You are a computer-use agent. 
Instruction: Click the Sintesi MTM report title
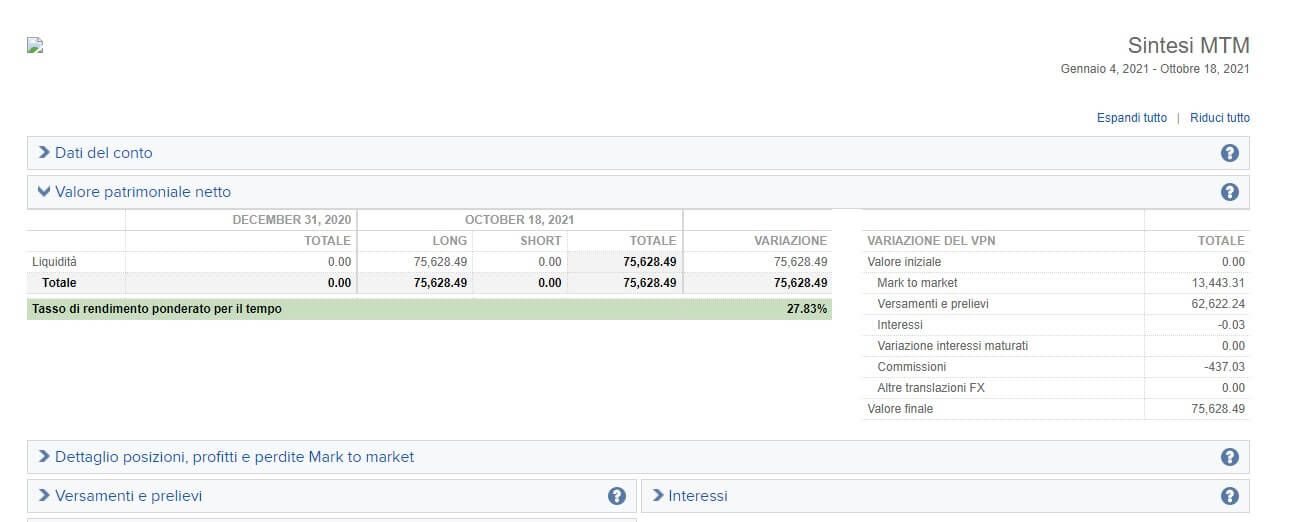pyautogui.click(x=1188, y=46)
